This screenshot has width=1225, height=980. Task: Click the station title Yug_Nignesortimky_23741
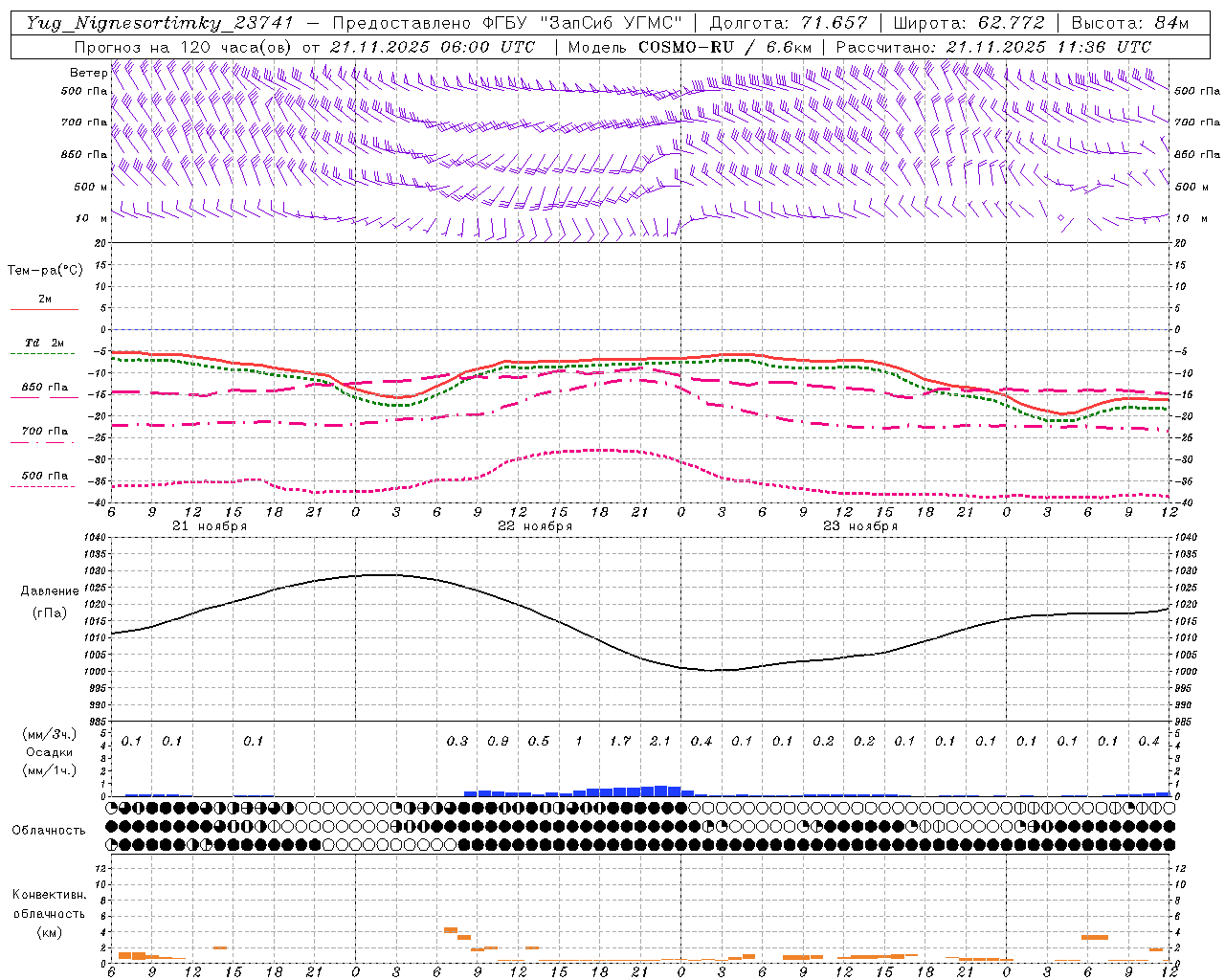click(x=160, y=23)
